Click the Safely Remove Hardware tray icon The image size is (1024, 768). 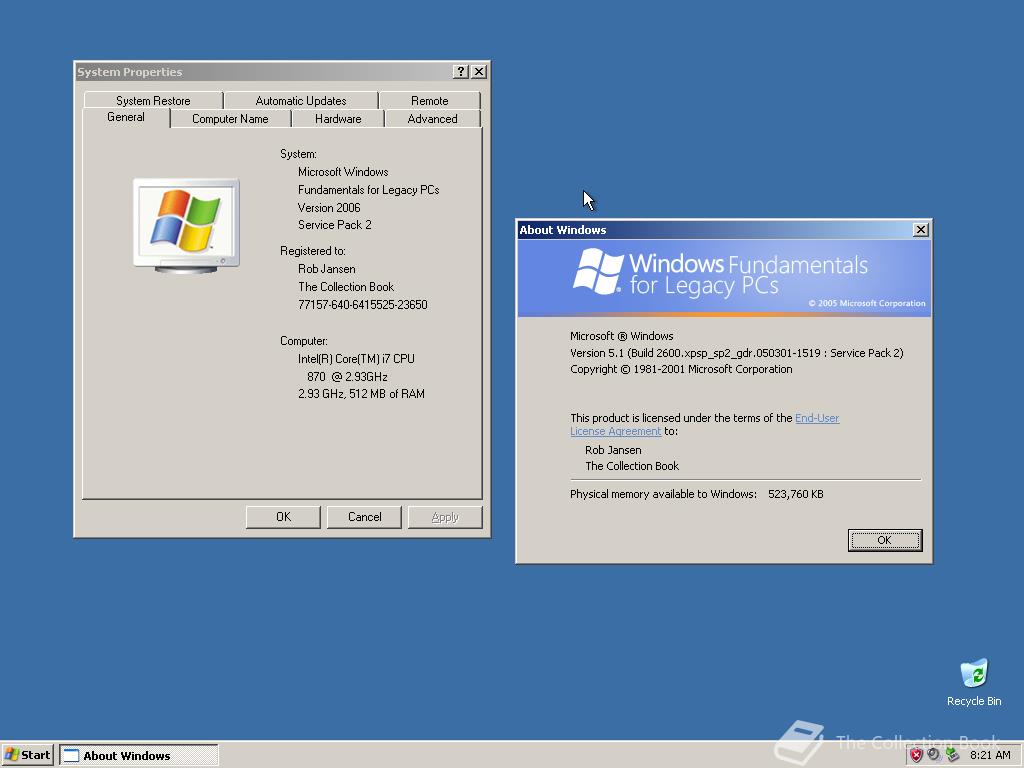(952, 755)
